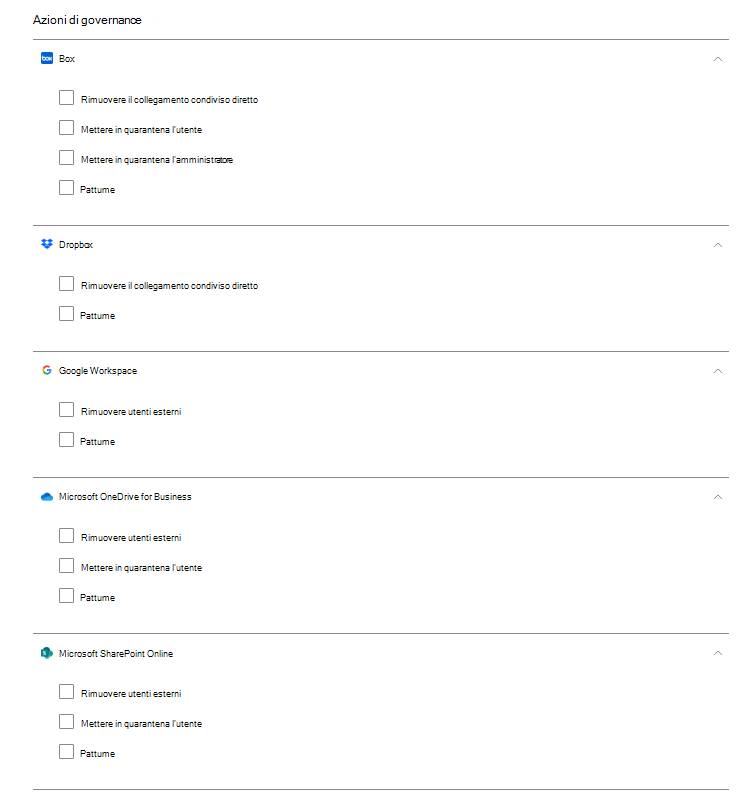Tick OneDrive 'Mettere in quarantena l'utente'
The height and width of the screenshot is (801, 754).
point(67,566)
